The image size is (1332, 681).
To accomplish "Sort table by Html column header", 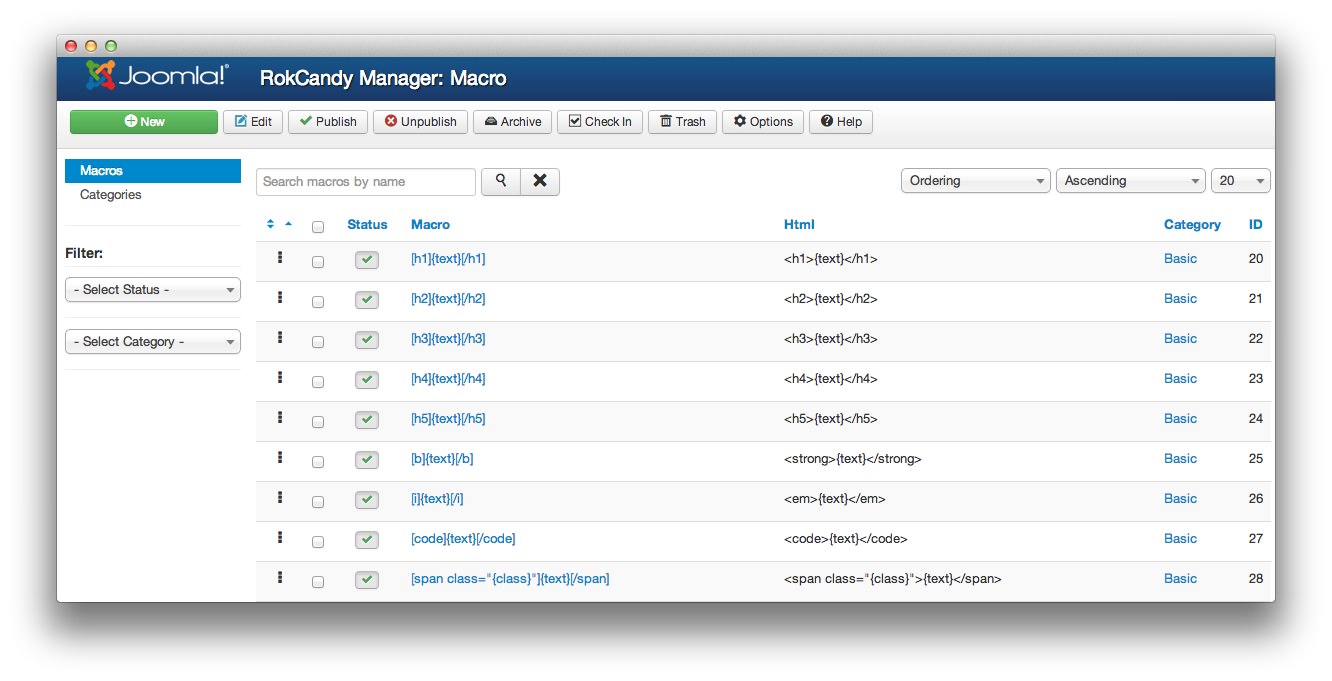I will [x=799, y=225].
